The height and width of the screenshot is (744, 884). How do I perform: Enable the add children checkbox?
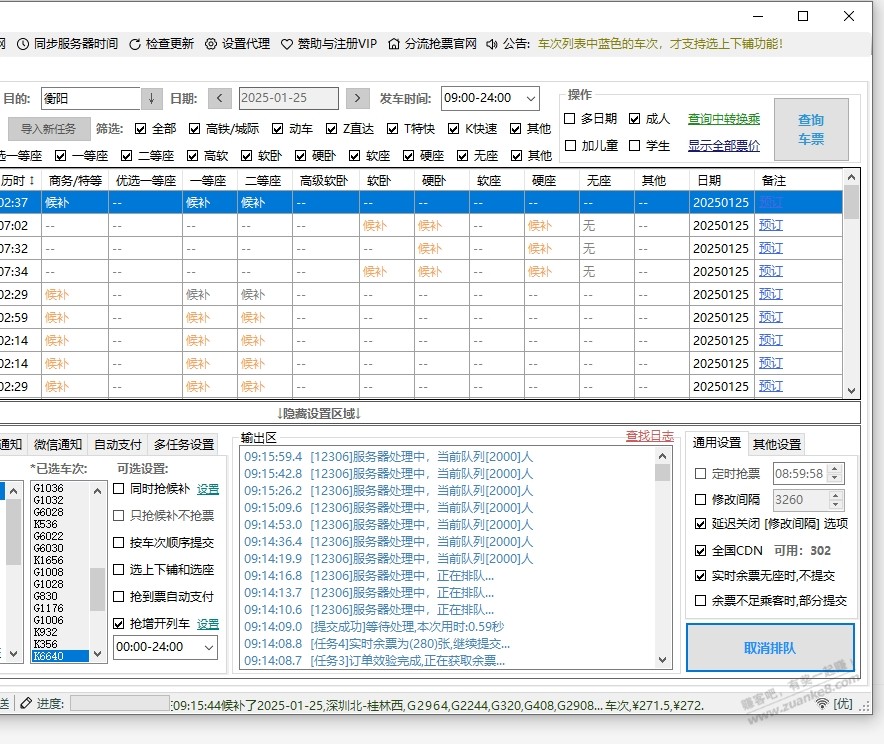tap(570, 145)
